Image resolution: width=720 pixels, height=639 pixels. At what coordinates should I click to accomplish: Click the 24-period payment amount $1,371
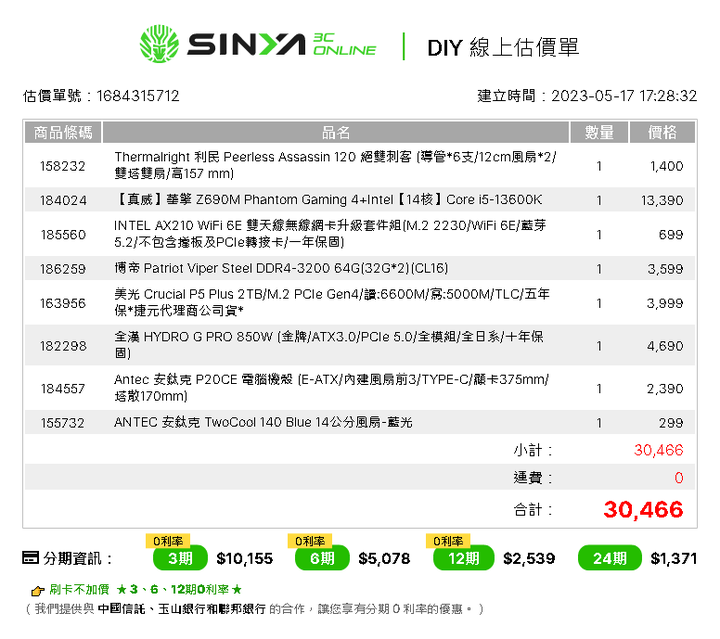674,558
